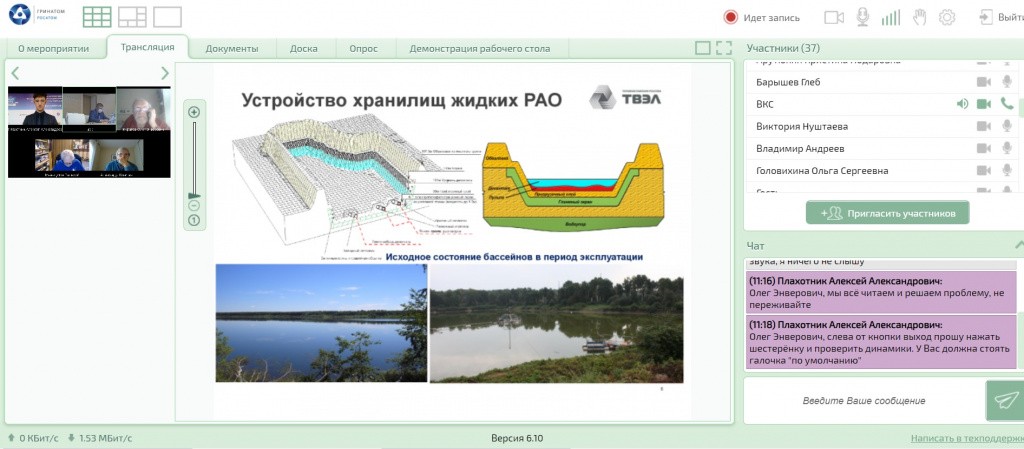Image resolution: width=1024 pixels, height=449 pixels.
Task: Click the Участники (37) header
Action: [784, 48]
